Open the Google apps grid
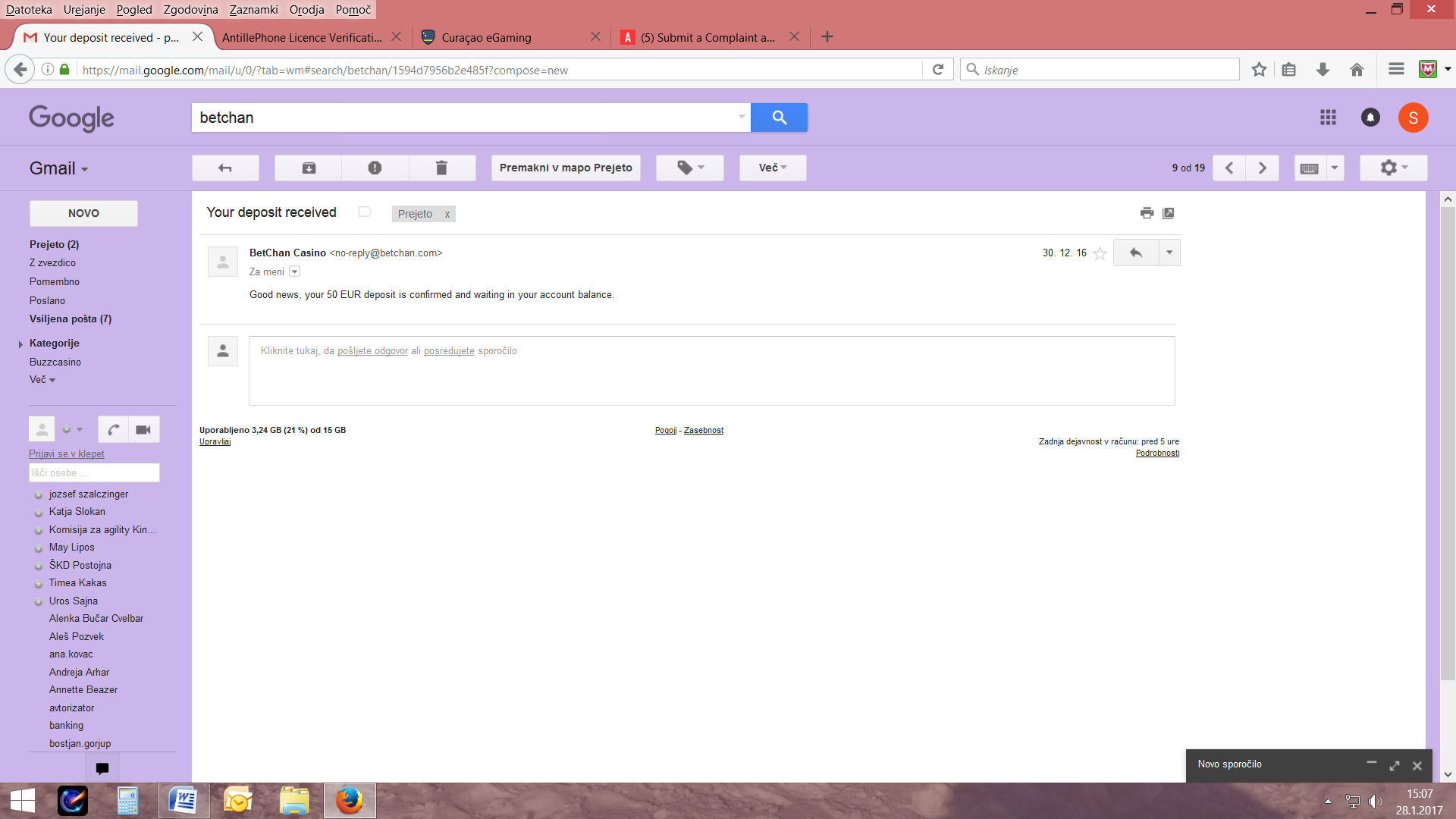The image size is (1456, 819). point(1328,118)
